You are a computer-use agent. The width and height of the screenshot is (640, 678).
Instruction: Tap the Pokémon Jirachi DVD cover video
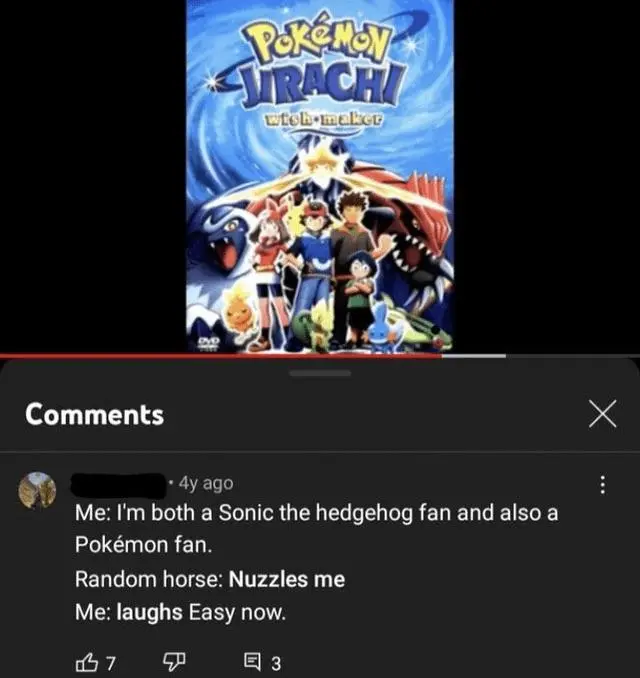[320, 176]
